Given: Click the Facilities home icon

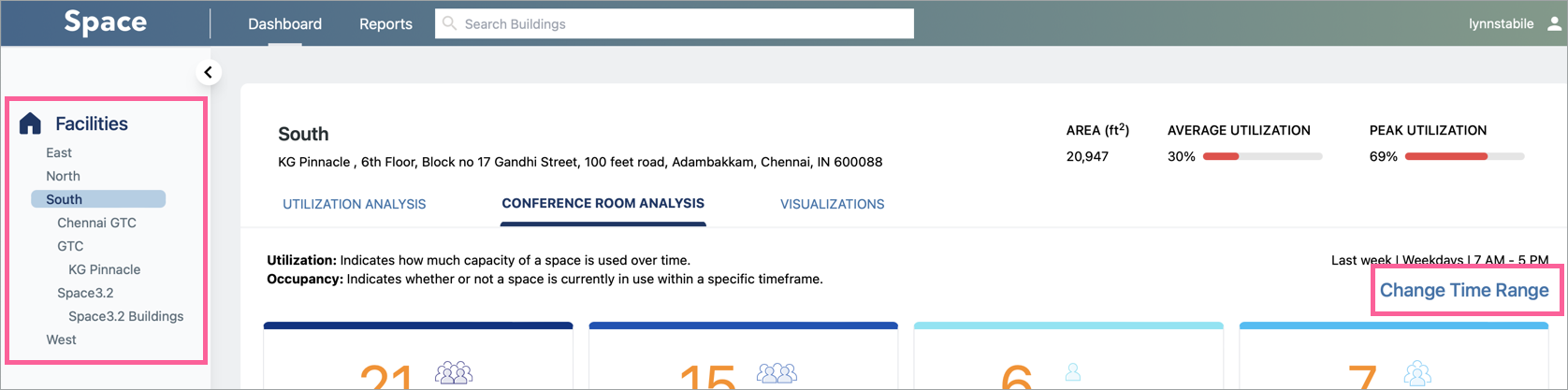Looking at the screenshot, I should click(x=30, y=123).
